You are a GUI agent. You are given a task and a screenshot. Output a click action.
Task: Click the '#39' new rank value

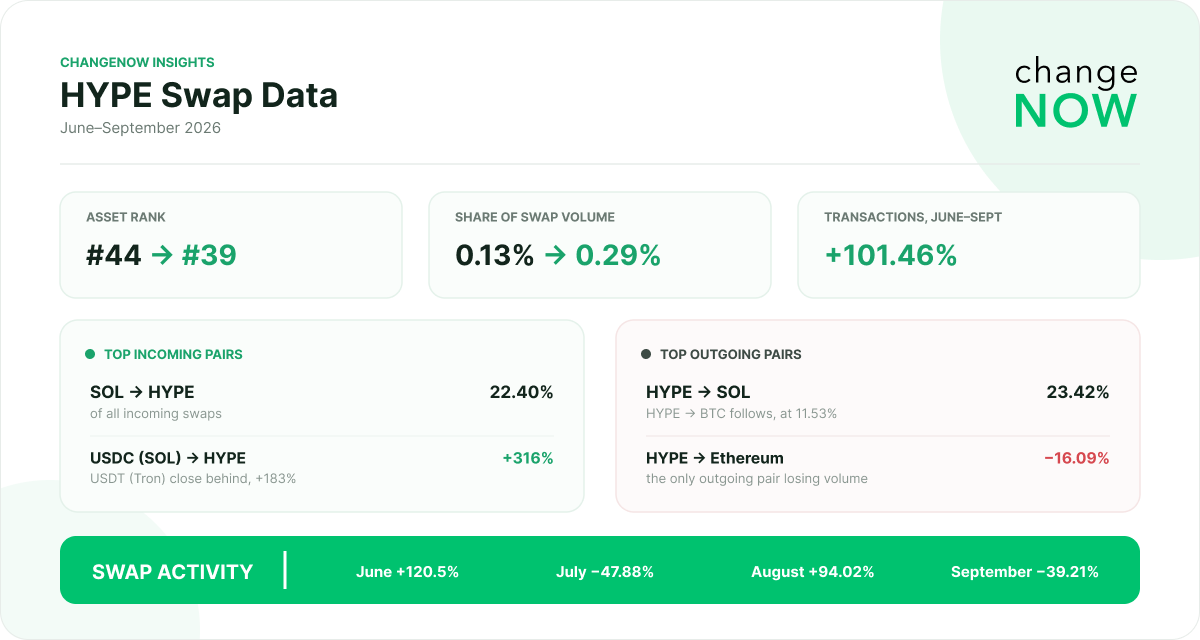click(209, 255)
